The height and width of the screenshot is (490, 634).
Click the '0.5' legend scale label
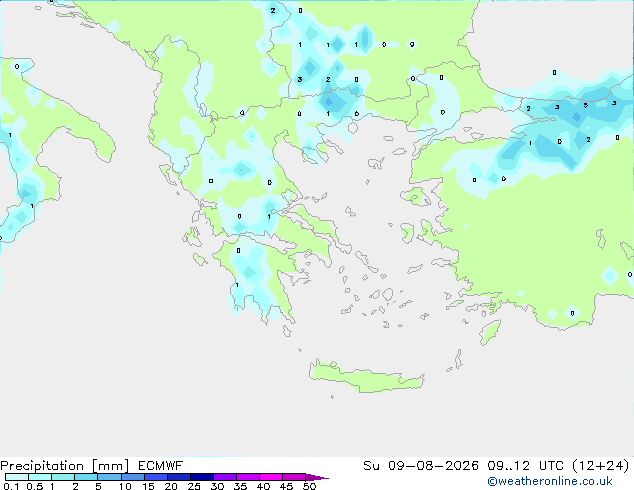pyautogui.click(x=35, y=486)
